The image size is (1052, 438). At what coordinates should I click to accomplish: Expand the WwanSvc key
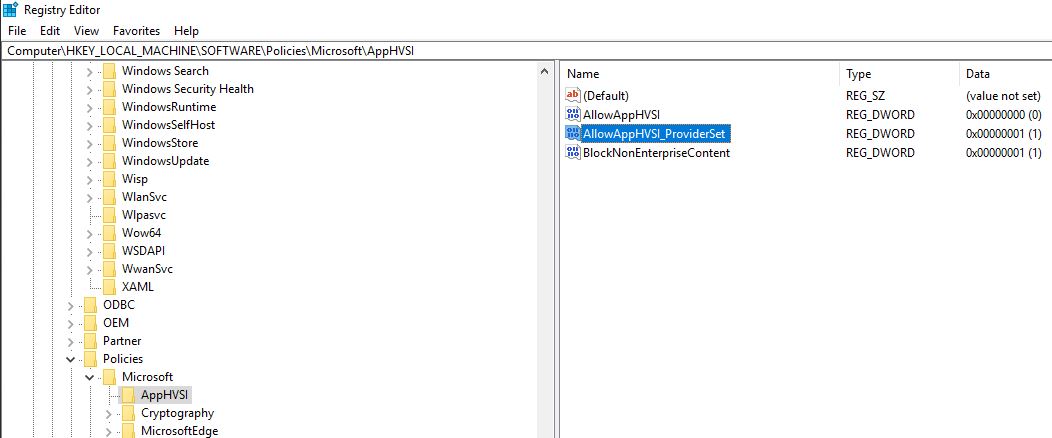(x=89, y=270)
